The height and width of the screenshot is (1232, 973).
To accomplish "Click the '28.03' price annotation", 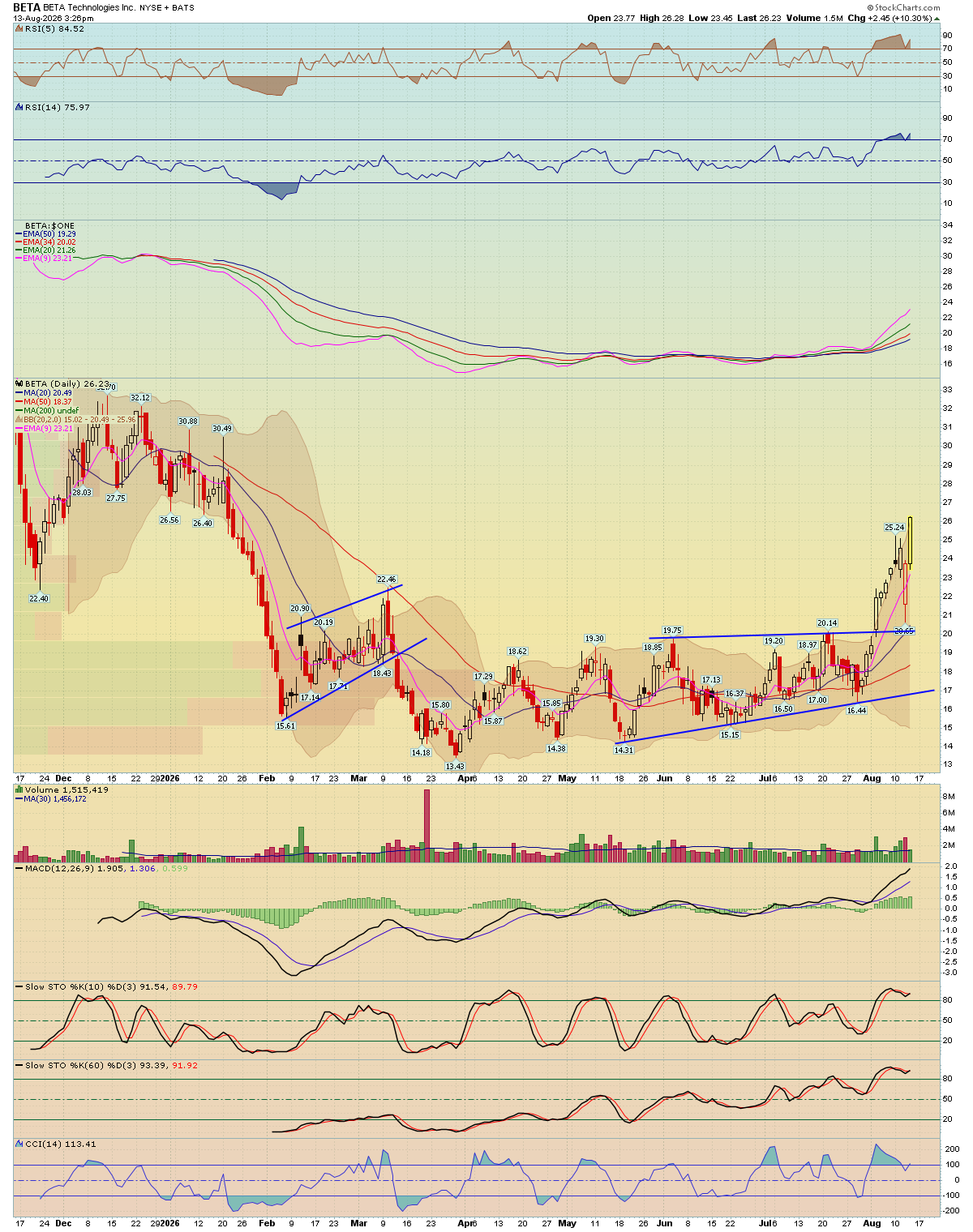I will (82, 492).
